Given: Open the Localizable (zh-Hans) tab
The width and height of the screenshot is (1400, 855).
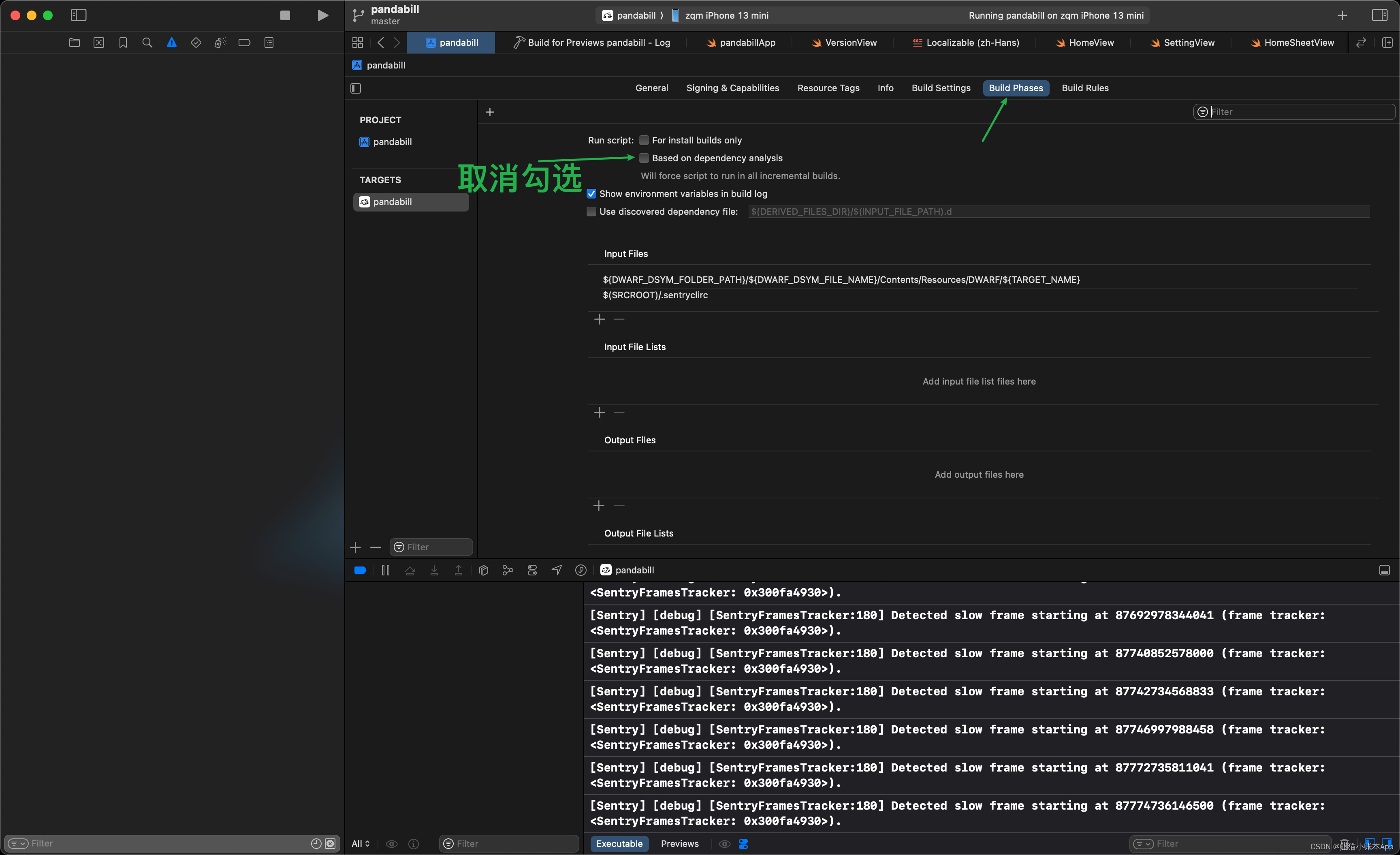Looking at the screenshot, I should [965, 43].
